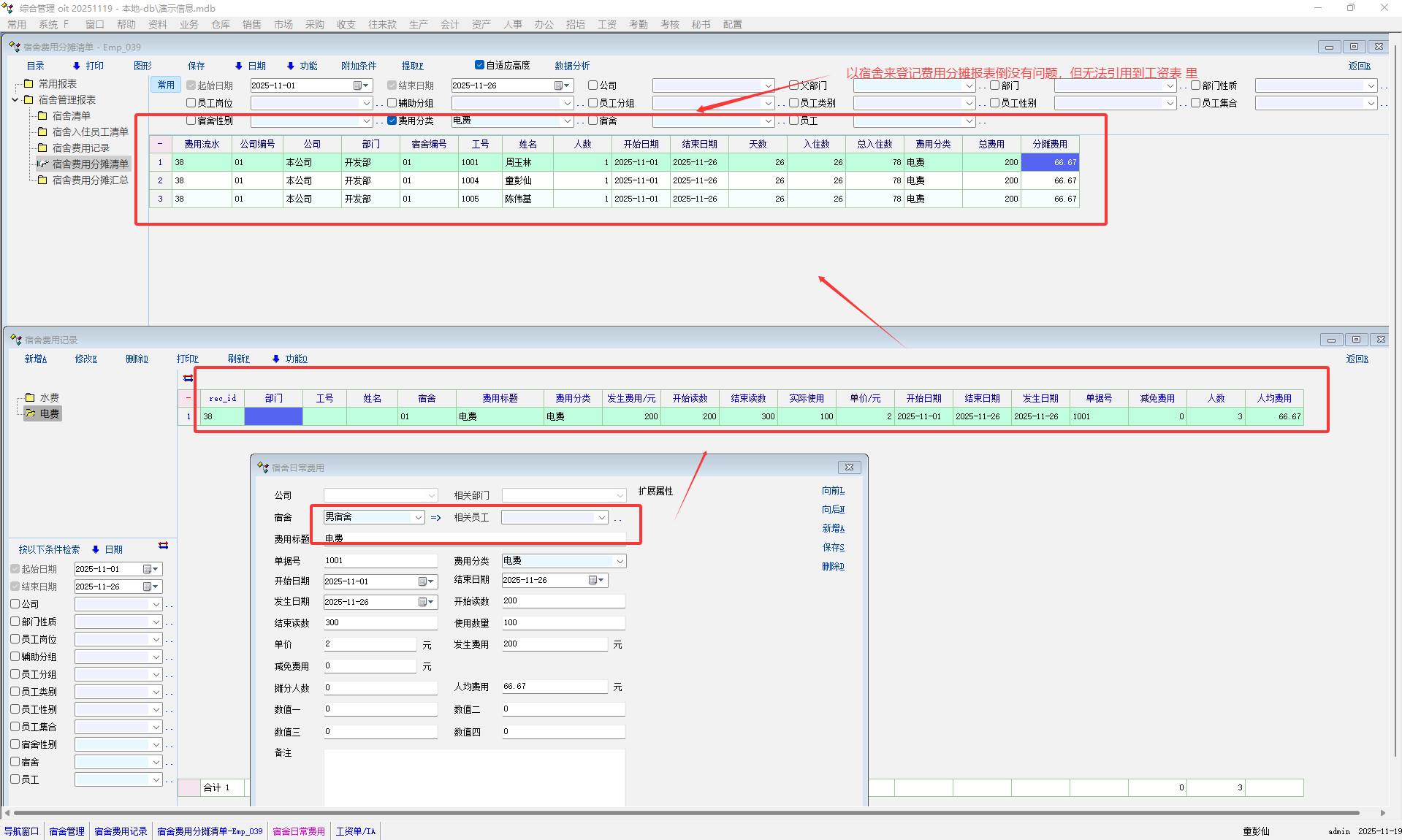This screenshot has width=1402, height=840.
Task: Open the 工资 menu in the menu bar
Action: [606, 24]
